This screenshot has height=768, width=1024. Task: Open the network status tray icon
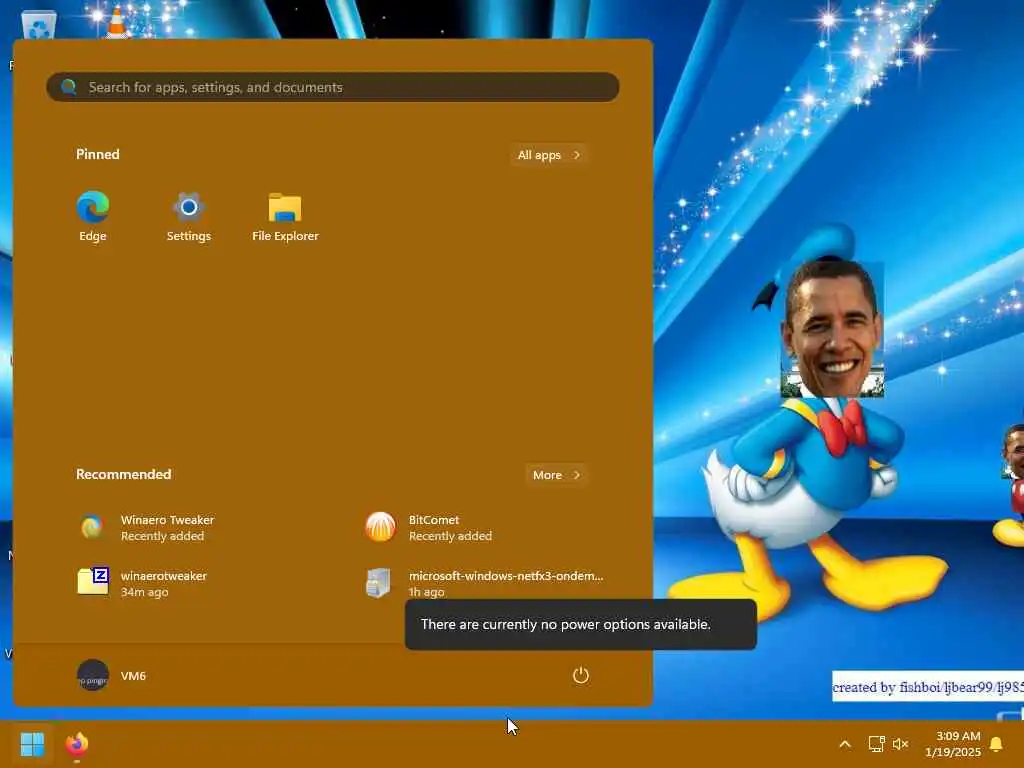(876, 744)
